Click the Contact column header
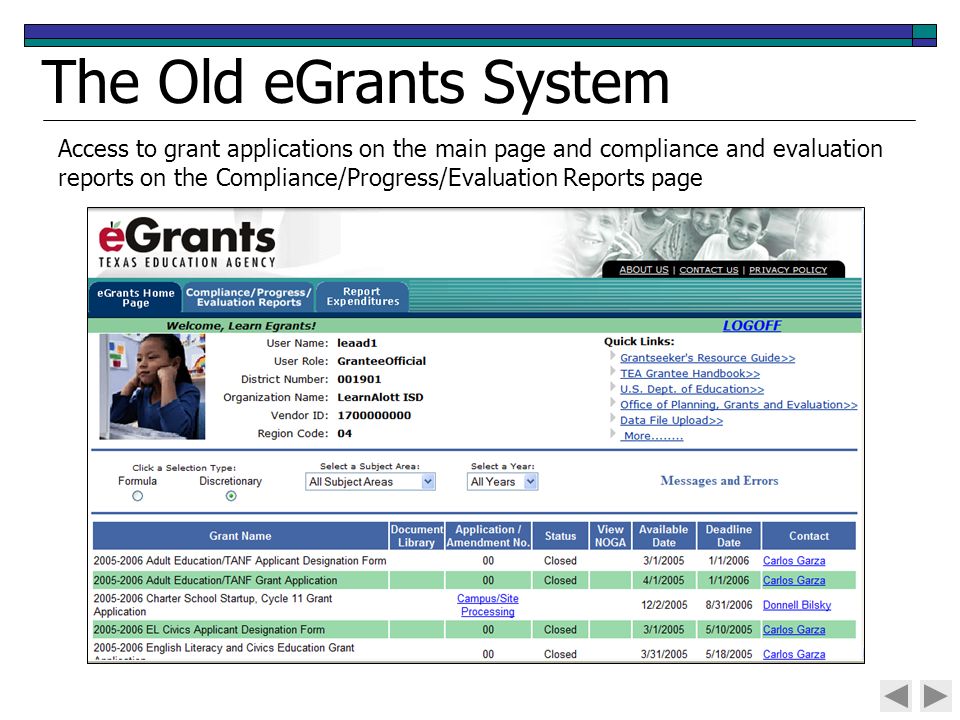960x720 pixels. pos(809,536)
